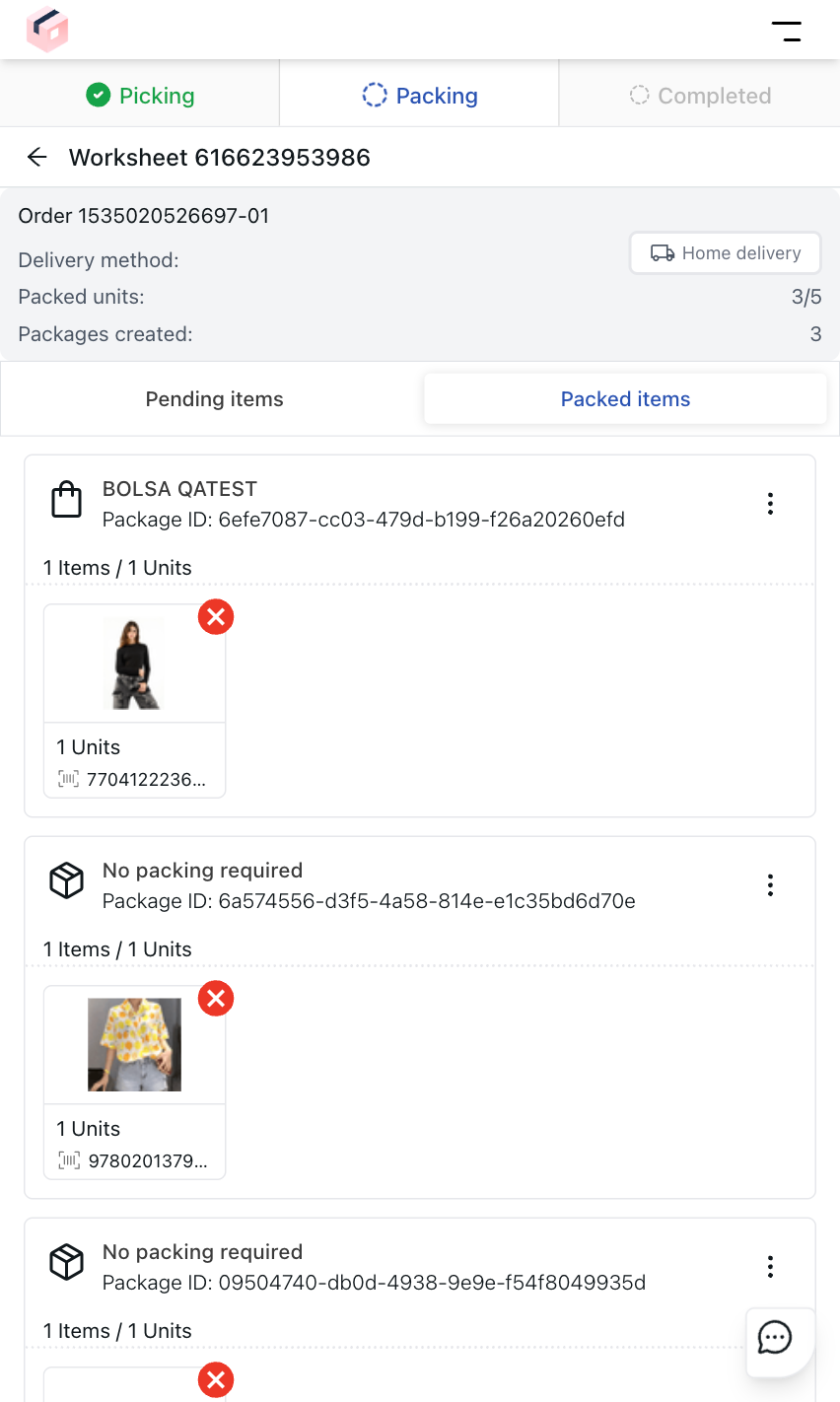The image size is (840, 1402).
Task: Open the hamburger menu at the top right
Action: [788, 31]
